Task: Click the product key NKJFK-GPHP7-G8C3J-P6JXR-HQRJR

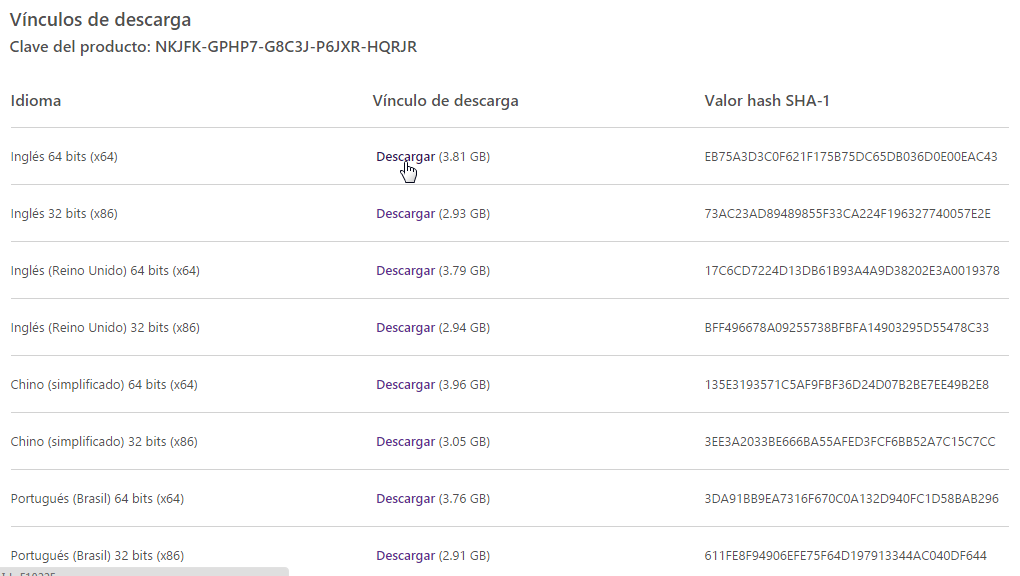Action: pos(285,47)
